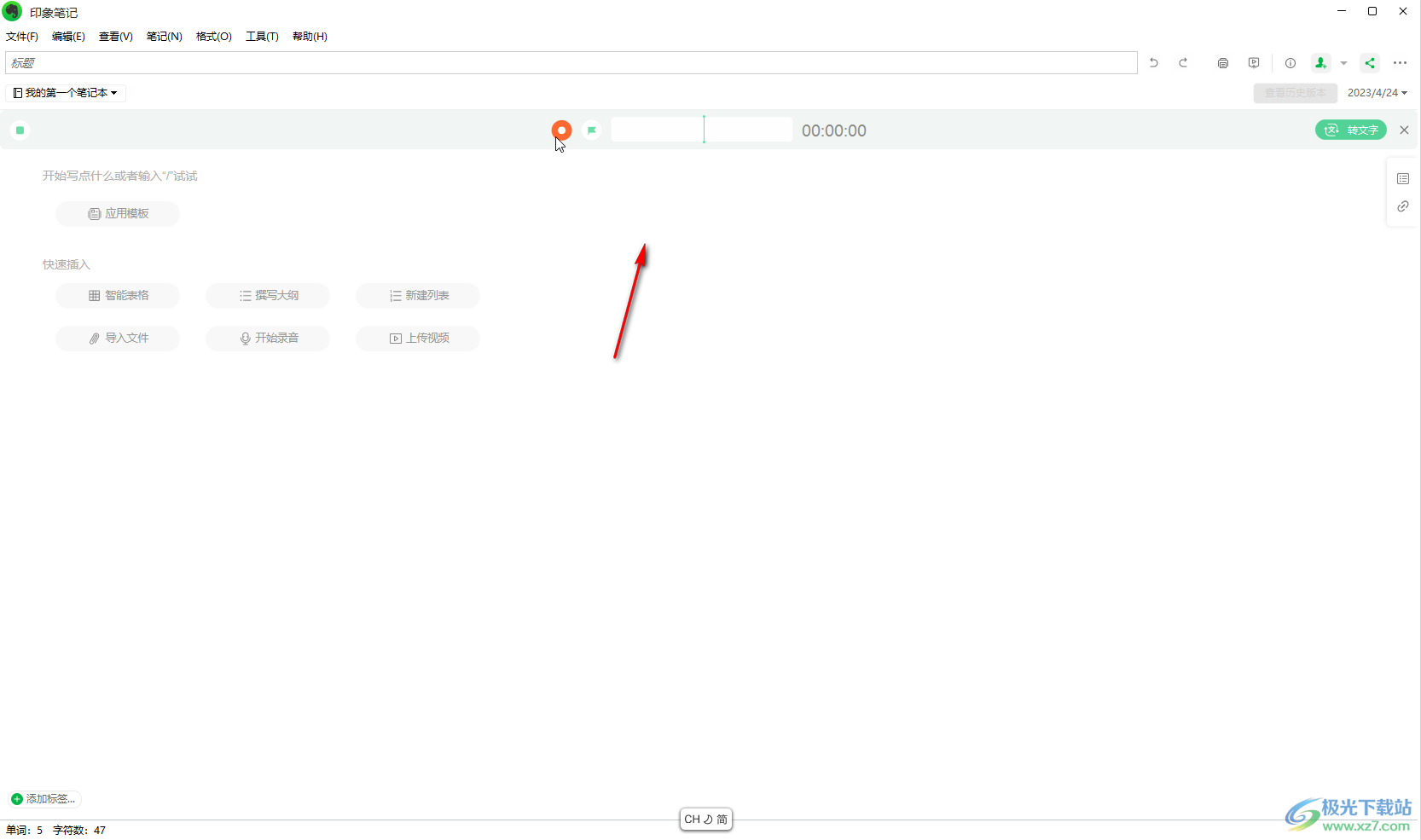The width and height of the screenshot is (1421, 840).
Task: Click the undo arrow icon
Action: click(x=1154, y=63)
